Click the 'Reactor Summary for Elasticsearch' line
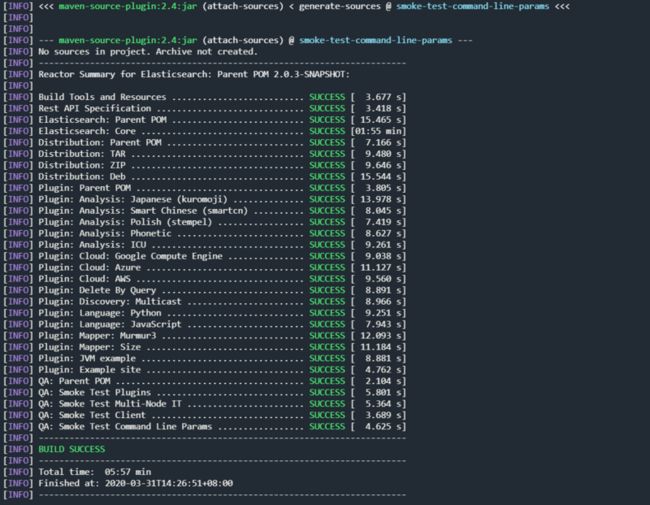Image resolution: width=650 pixels, height=505 pixels. 194,75
